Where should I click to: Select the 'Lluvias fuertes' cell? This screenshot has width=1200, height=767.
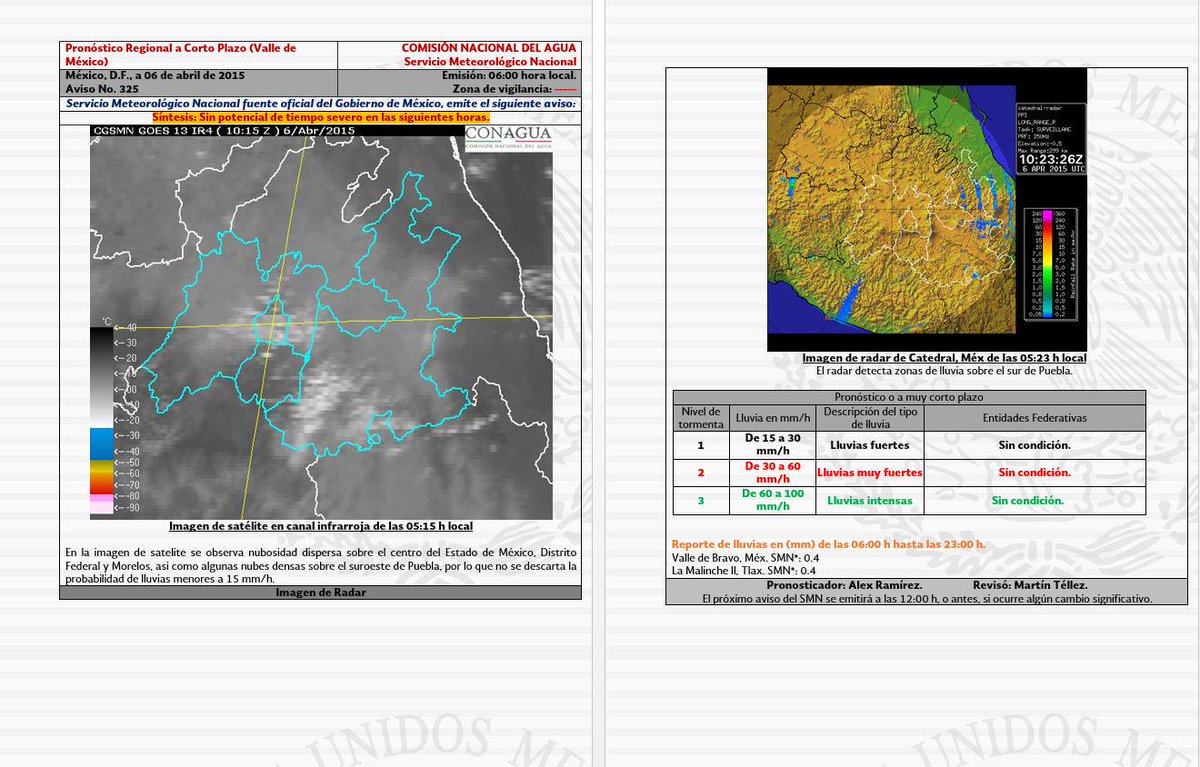869,444
